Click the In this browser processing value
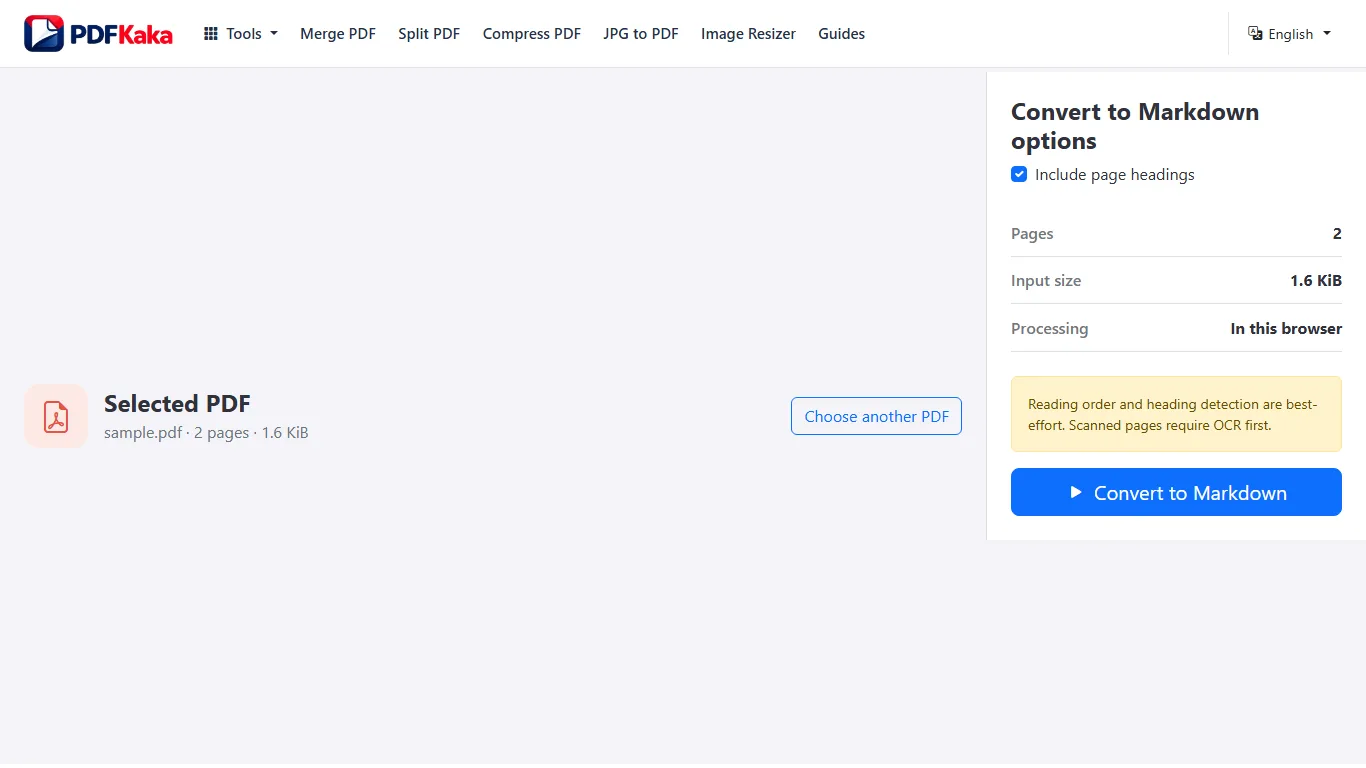 (x=1286, y=329)
